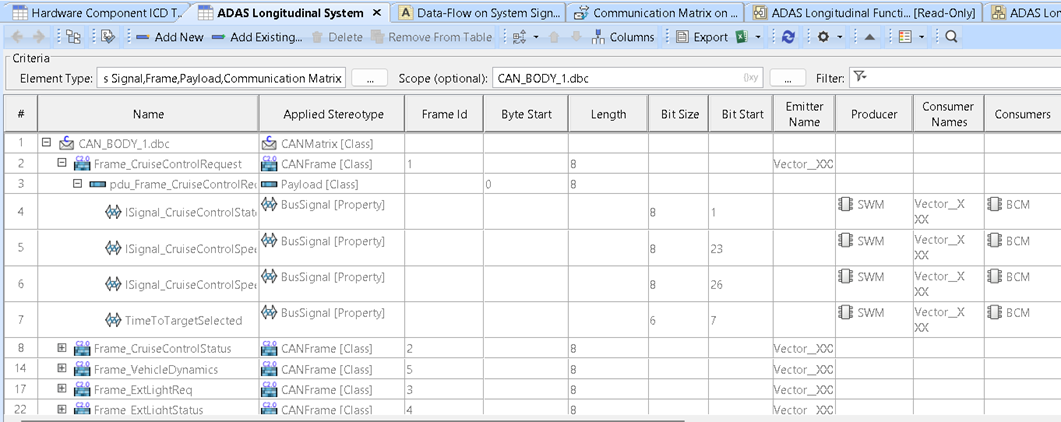Expand the Frame_VehicleDynamics row

pos(62,369)
